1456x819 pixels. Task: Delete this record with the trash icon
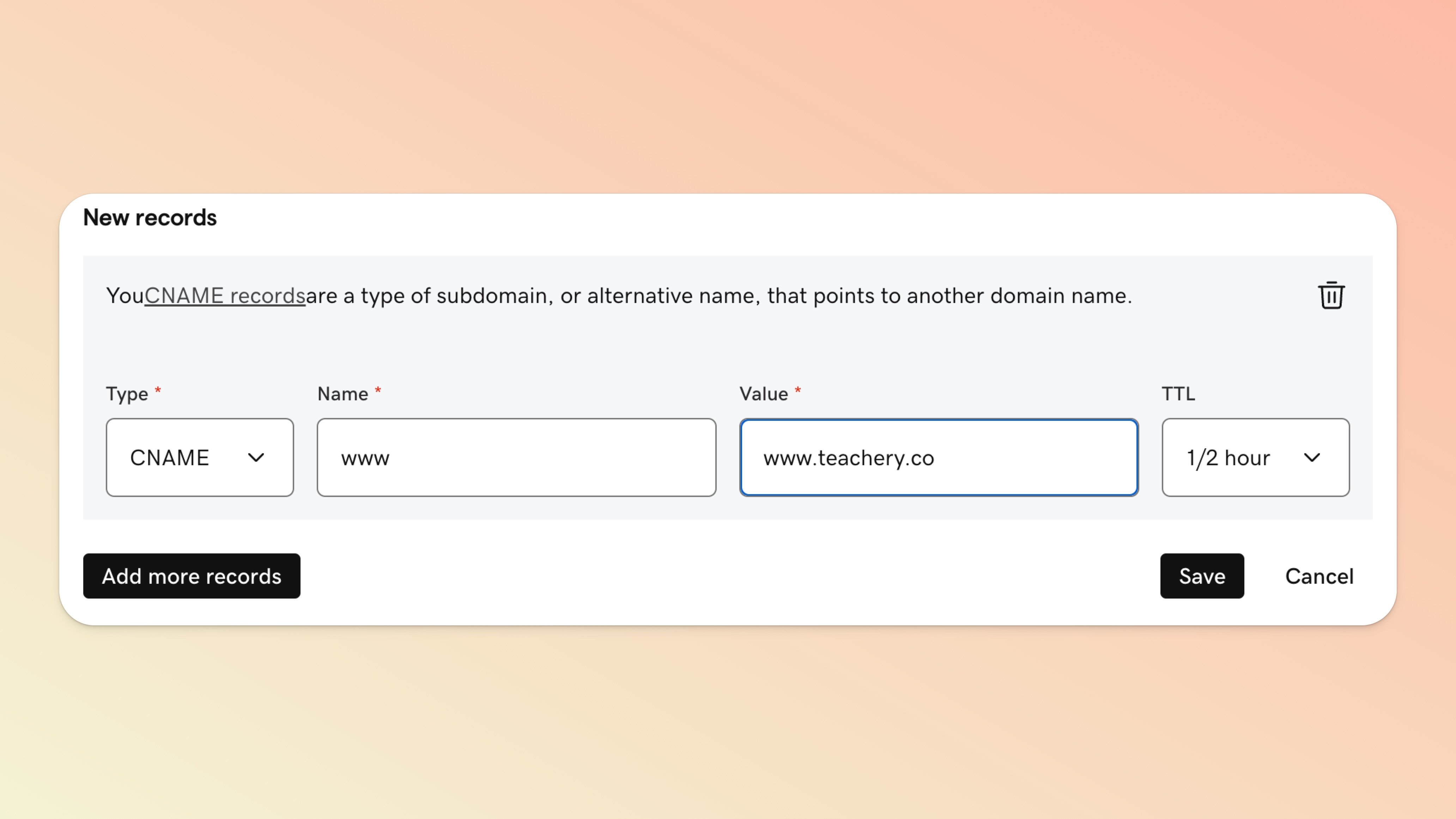tap(1331, 296)
